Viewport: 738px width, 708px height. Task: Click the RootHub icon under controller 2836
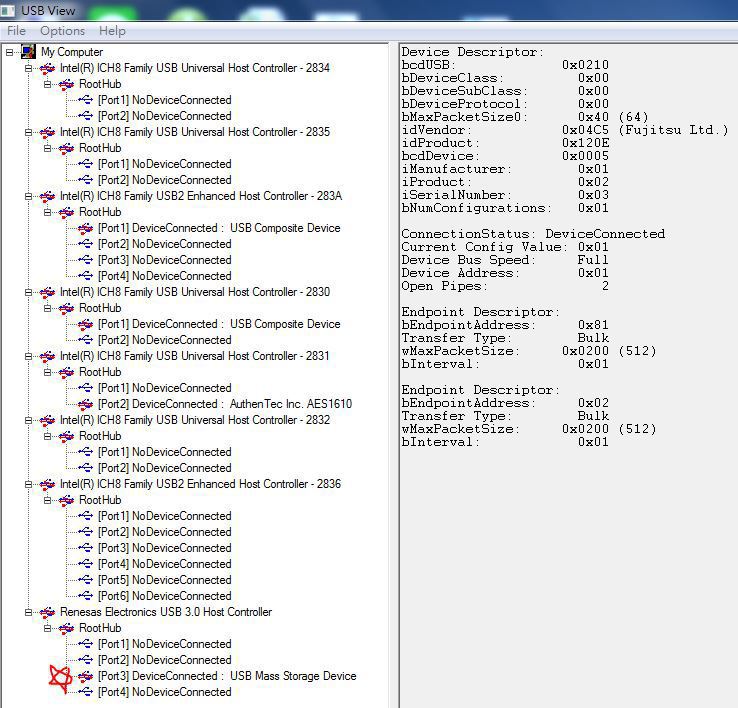tap(66, 500)
